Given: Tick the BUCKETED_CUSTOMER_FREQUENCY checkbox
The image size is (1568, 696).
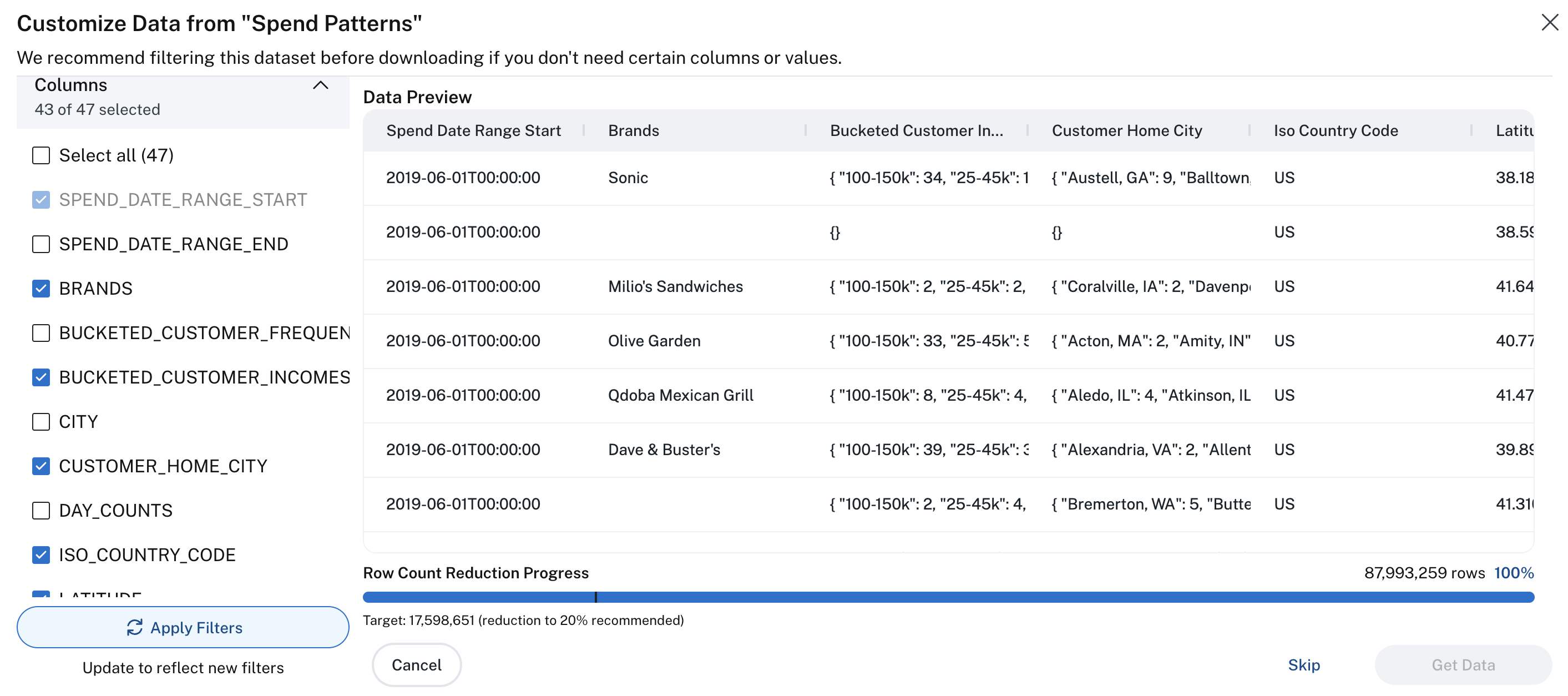Looking at the screenshot, I should 41,333.
